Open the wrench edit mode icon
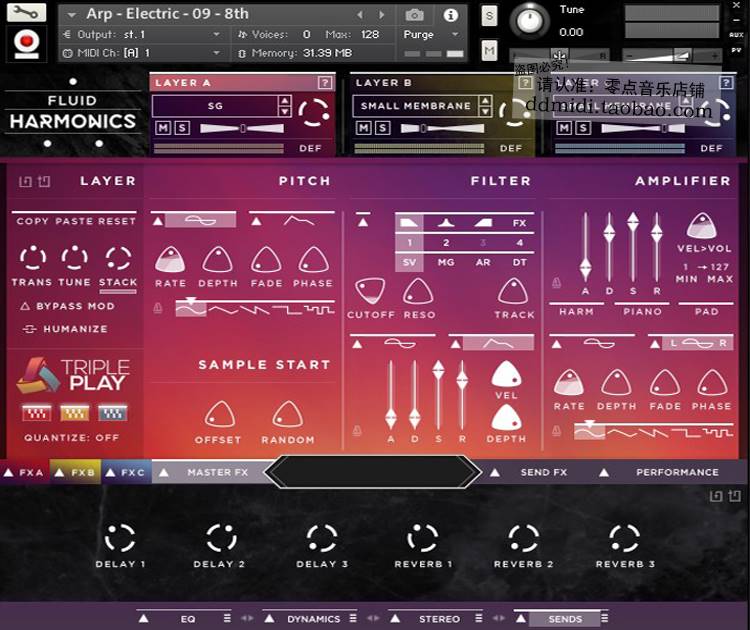This screenshot has height=630, width=750. 26,12
